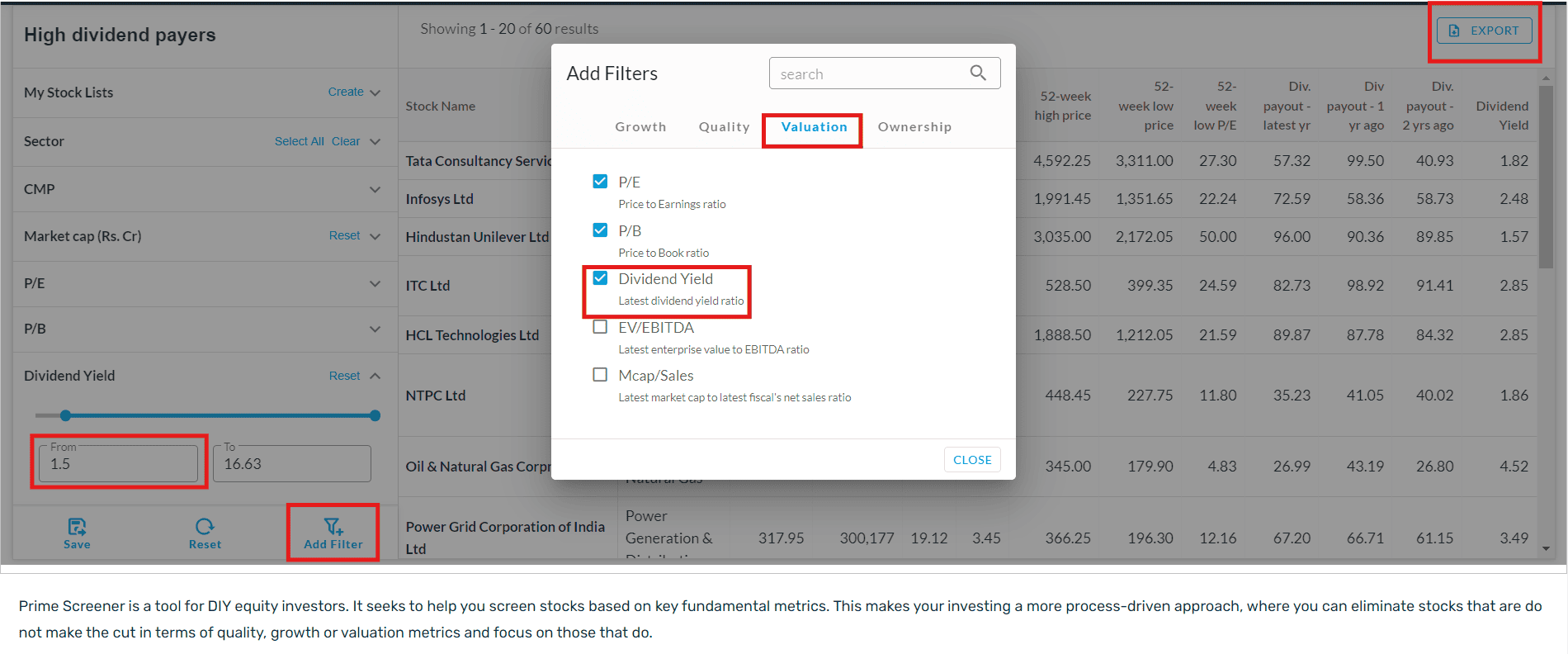The height and width of the screenshot is (654, 1568).
Task: Click the Reset icon in bottom toolbar
Action: click(205, 527)
